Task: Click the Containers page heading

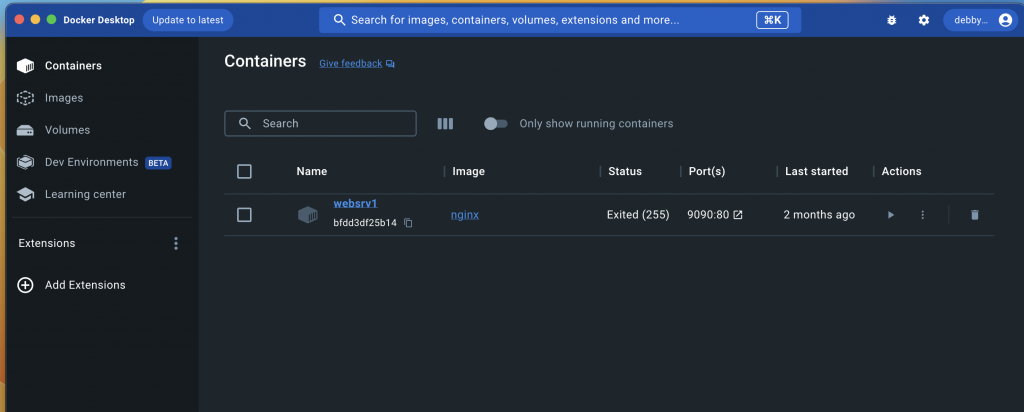Action: (265, 61)
